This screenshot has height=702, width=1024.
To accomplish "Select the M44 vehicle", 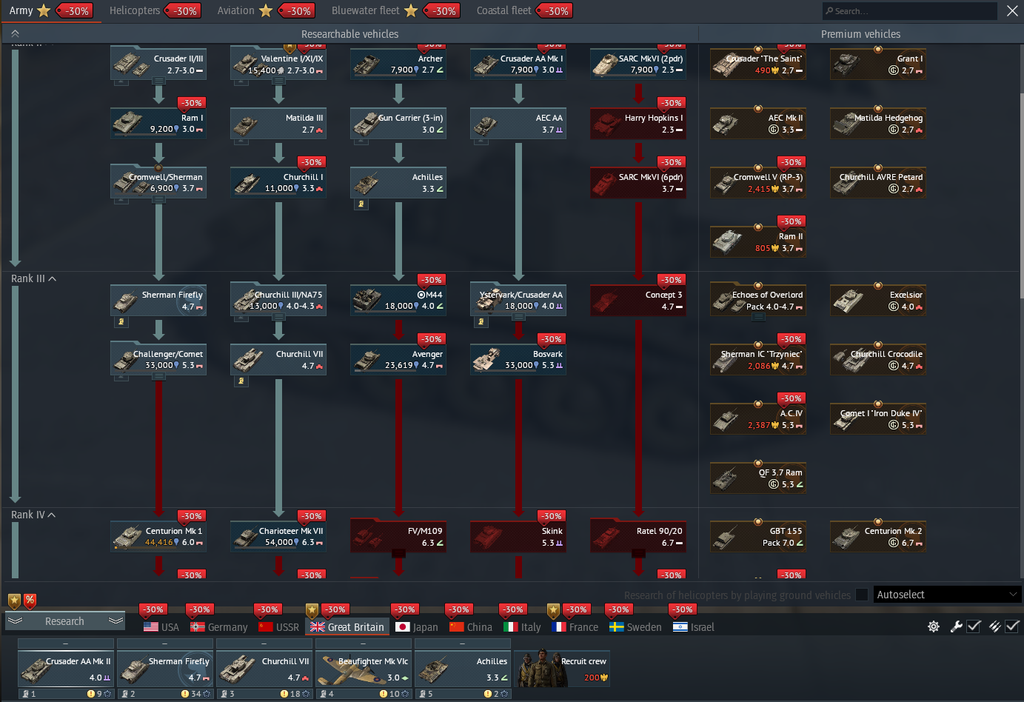I will pos(398,300).
